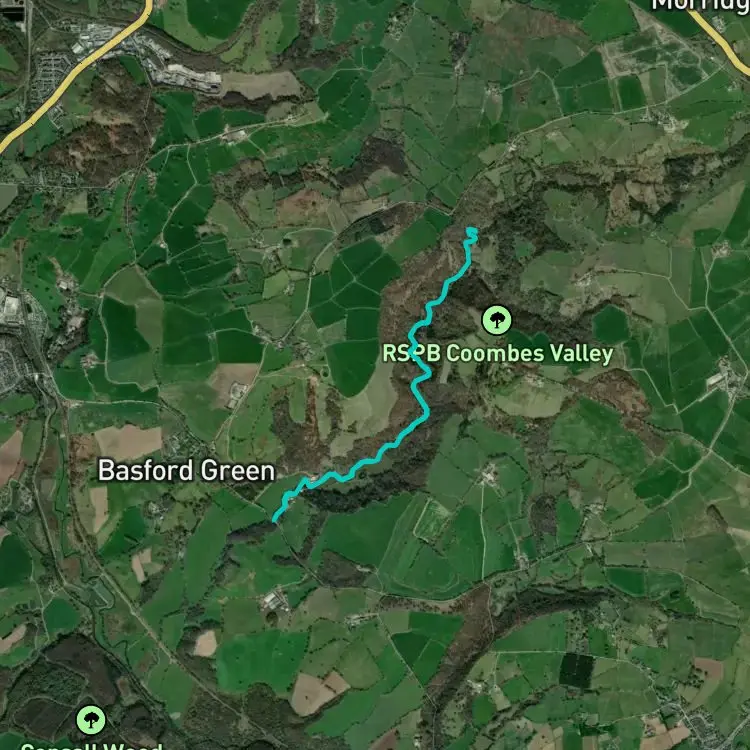The width and height of the screenshot is (750, 750).
Task: Click the long white-roofed industrial buildings
Action: click(x=191, y=76)
